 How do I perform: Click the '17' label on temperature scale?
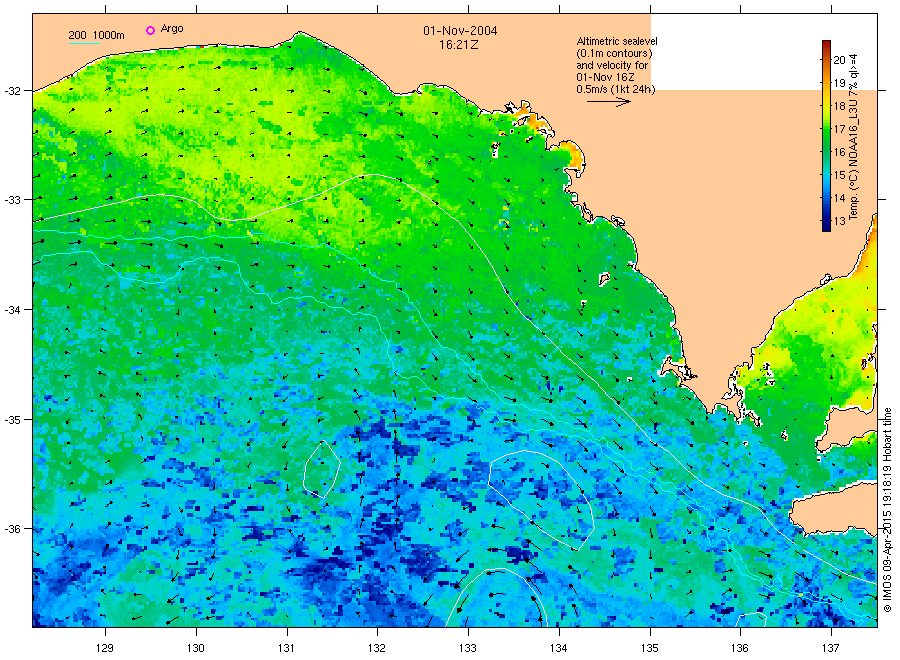point(839,129)
